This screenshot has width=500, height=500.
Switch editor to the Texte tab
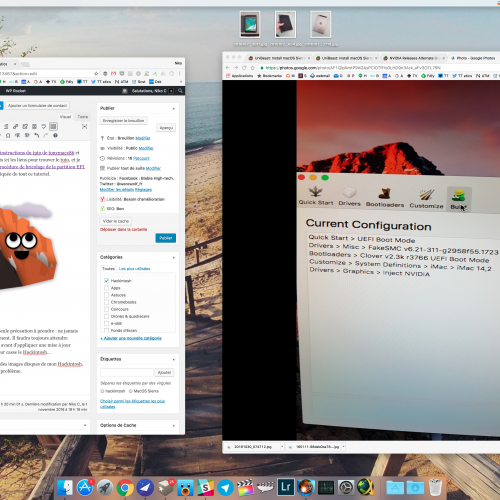point(83,117)
